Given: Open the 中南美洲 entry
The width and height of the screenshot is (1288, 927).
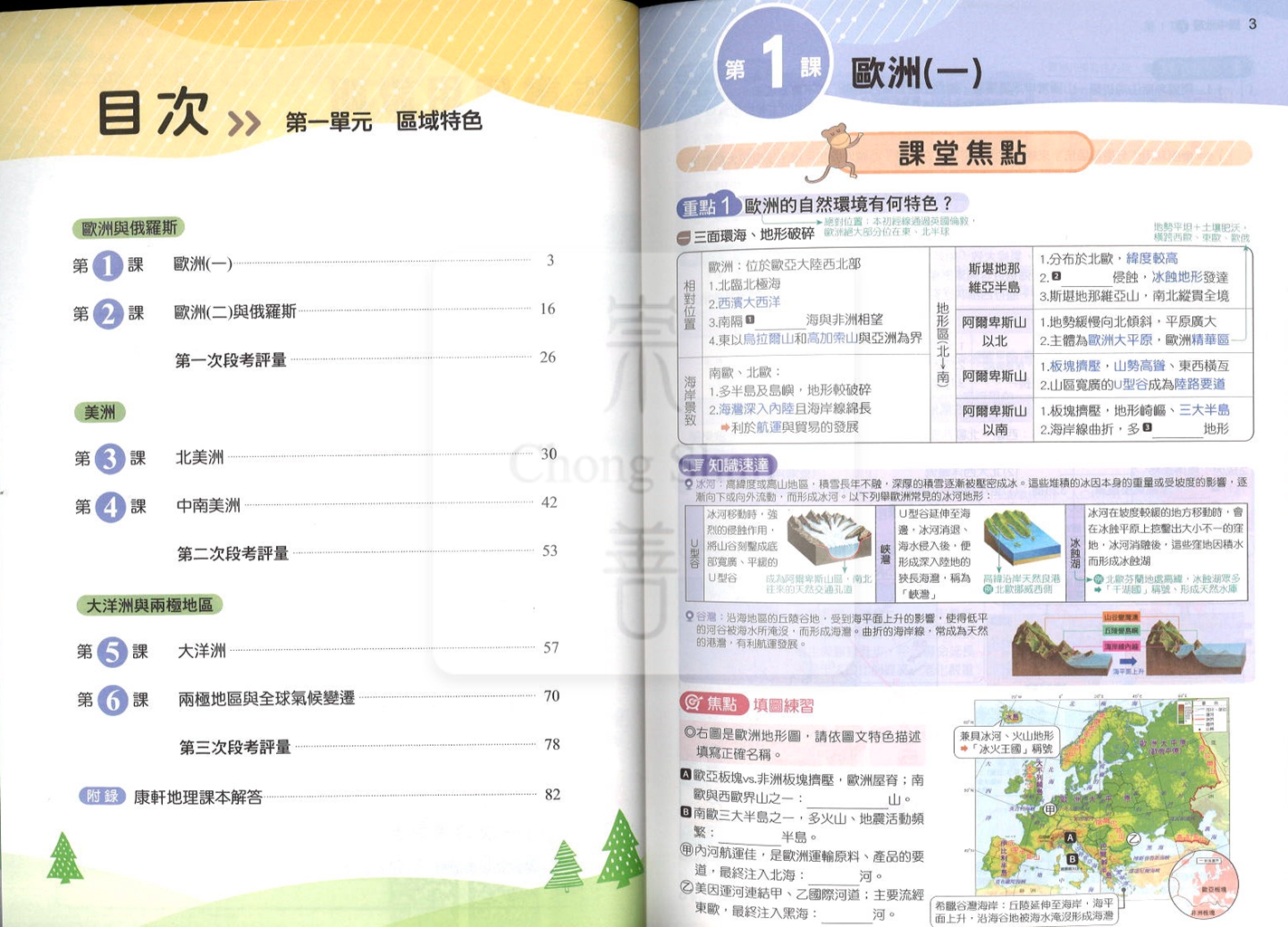Looking at the screenshot, I should coord(209,506).
